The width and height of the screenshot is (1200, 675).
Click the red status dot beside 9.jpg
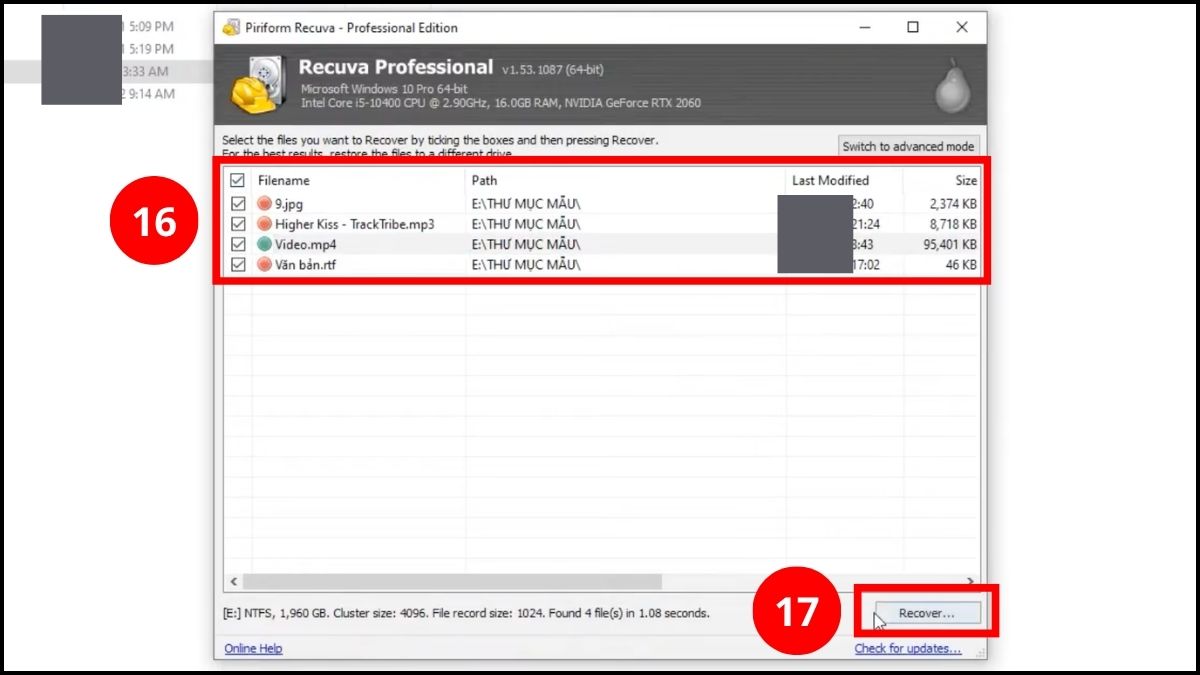pyautogui.click(x=264, y=204)
